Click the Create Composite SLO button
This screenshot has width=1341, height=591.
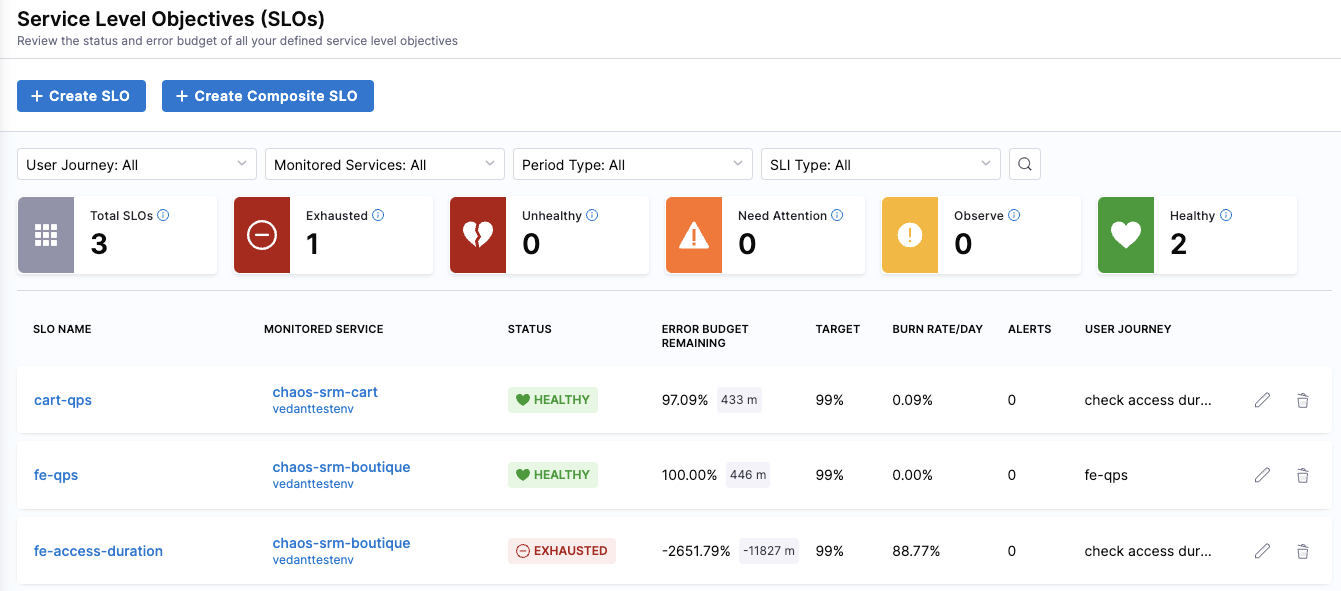[267, 96]
